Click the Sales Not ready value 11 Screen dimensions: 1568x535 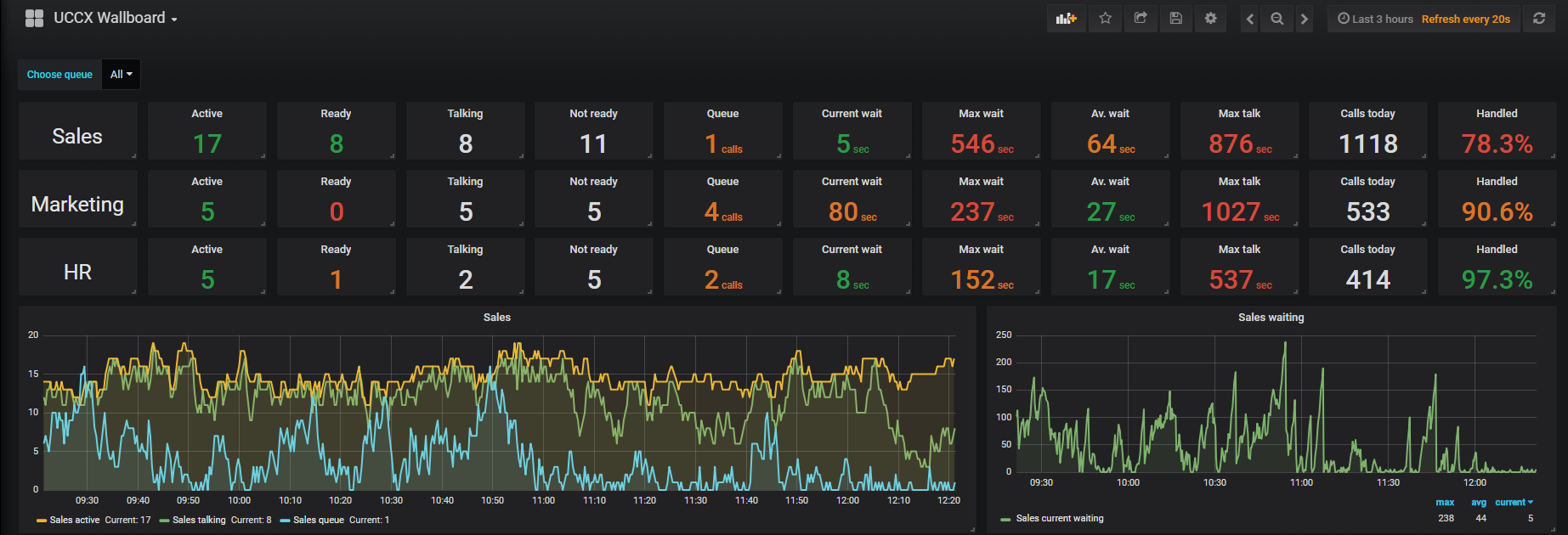(594, 144)
